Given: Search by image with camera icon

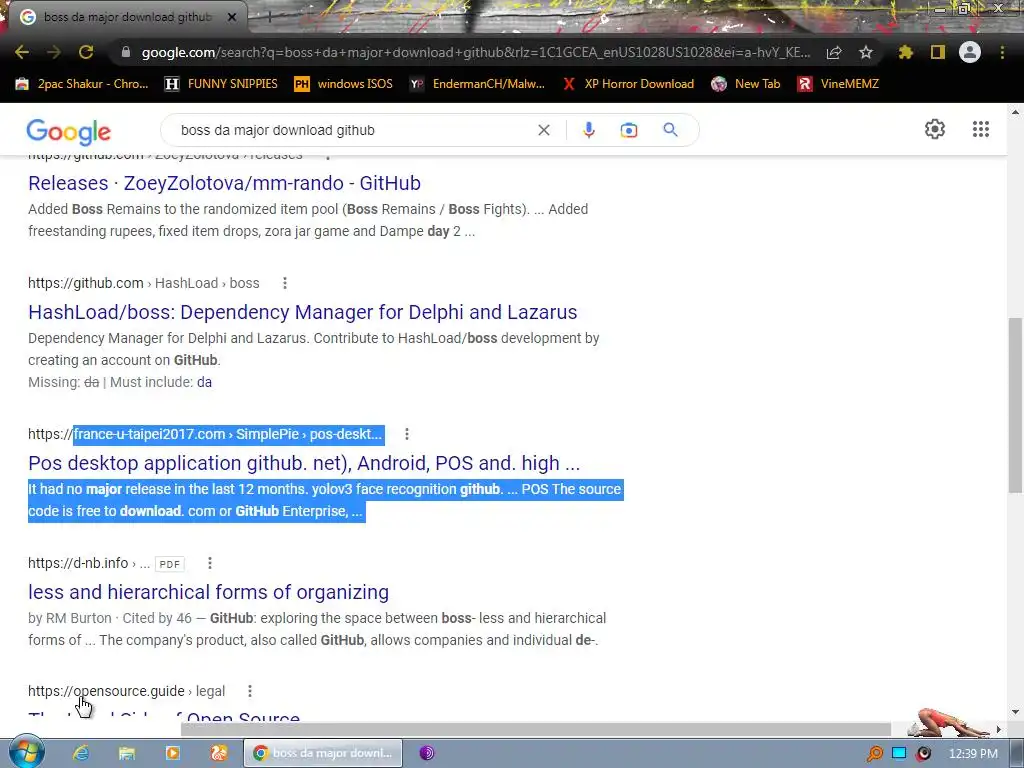Looking at the screenshot, I should pos(628,130).
